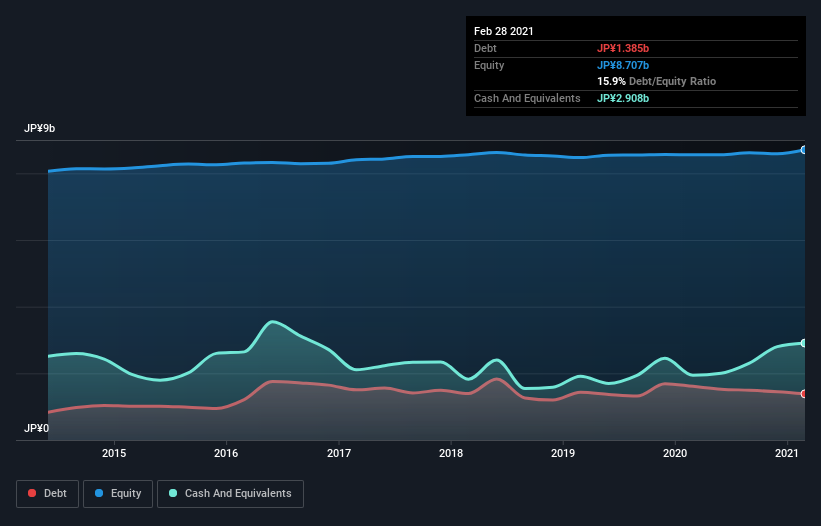Click the Debt row label in tooltip
The height and width of the screenshot is (526, 821).
(x=485, y=48)
